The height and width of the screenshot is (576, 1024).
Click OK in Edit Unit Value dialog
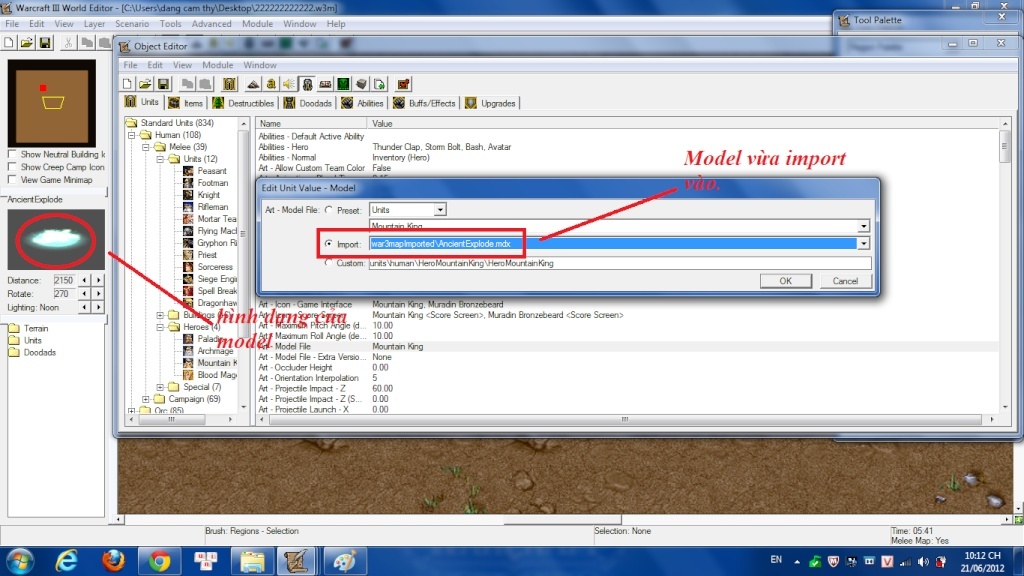[x=786, y=281]
